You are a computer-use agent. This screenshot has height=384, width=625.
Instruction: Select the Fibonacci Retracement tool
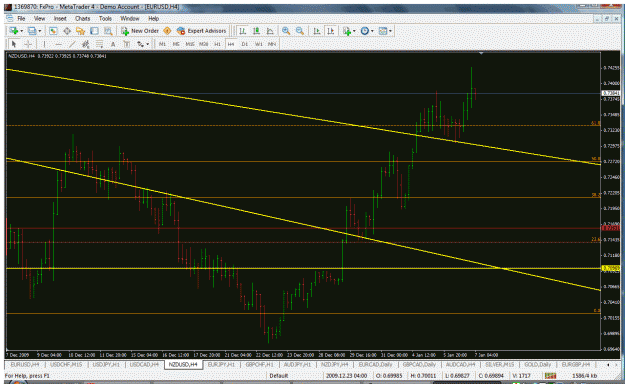[x=99, y=44]
